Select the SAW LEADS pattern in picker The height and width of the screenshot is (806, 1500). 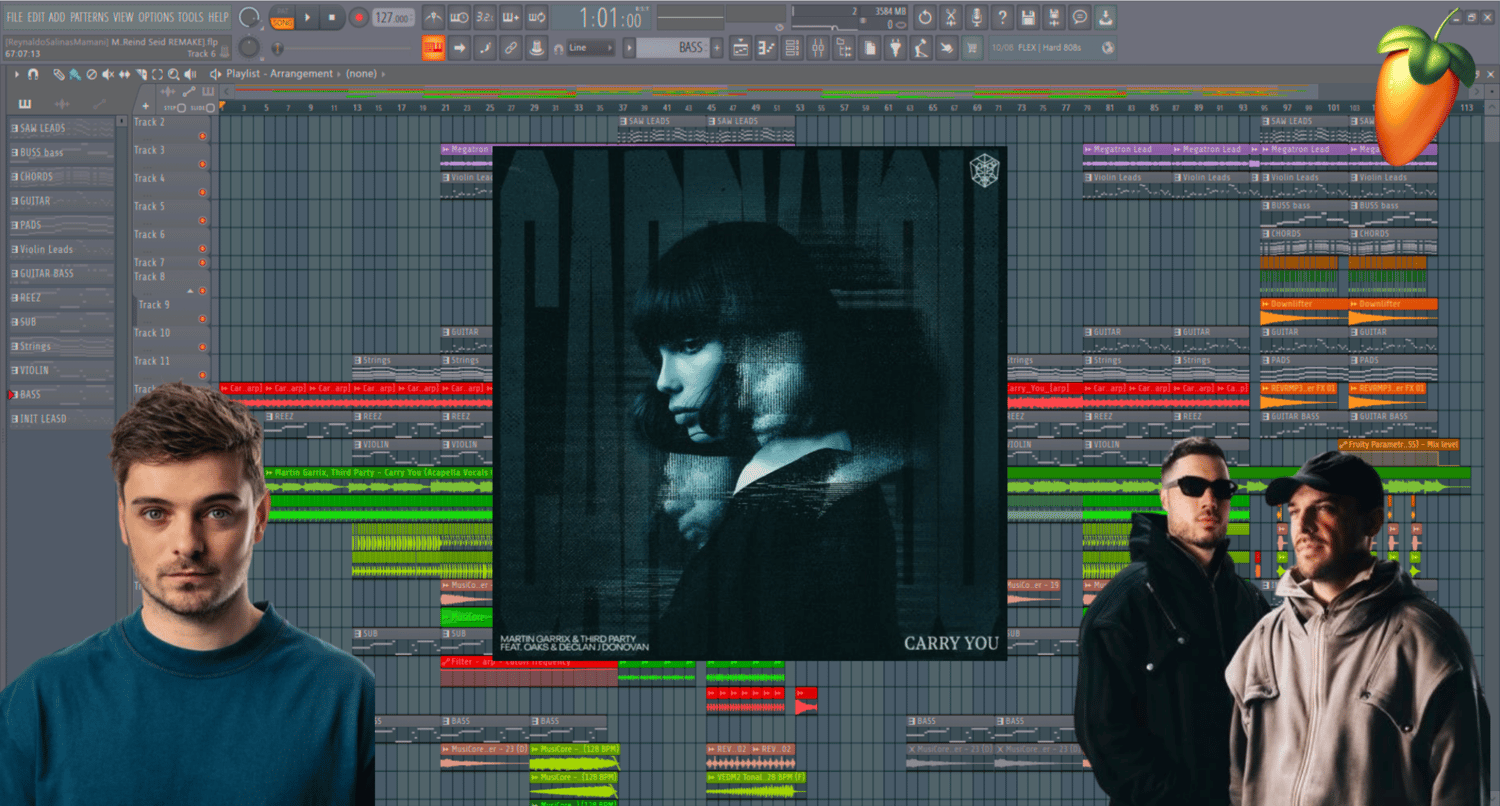coord(62,128)
